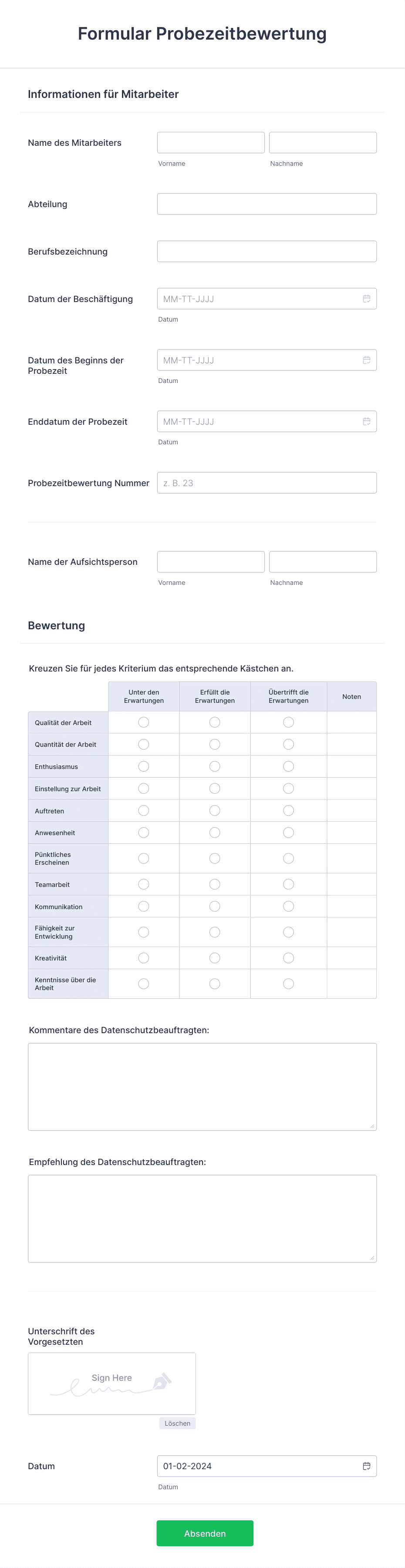This screenshot has width=405, height=1568.
Task: Mark Erfüllt die Erwartungen for Enthusiasmus
Action: point(215,766)
